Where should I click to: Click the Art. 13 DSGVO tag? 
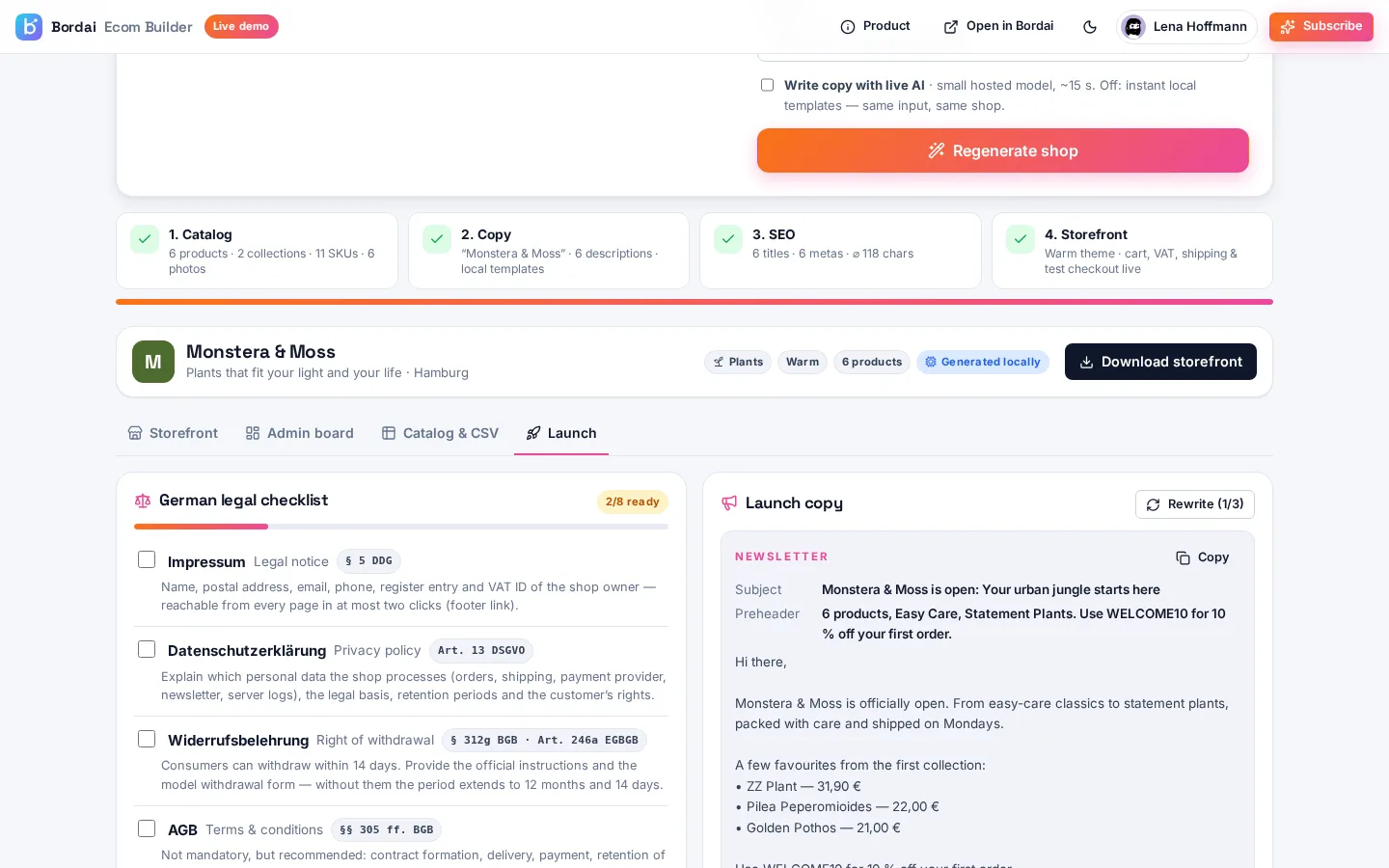click(481, 651)
